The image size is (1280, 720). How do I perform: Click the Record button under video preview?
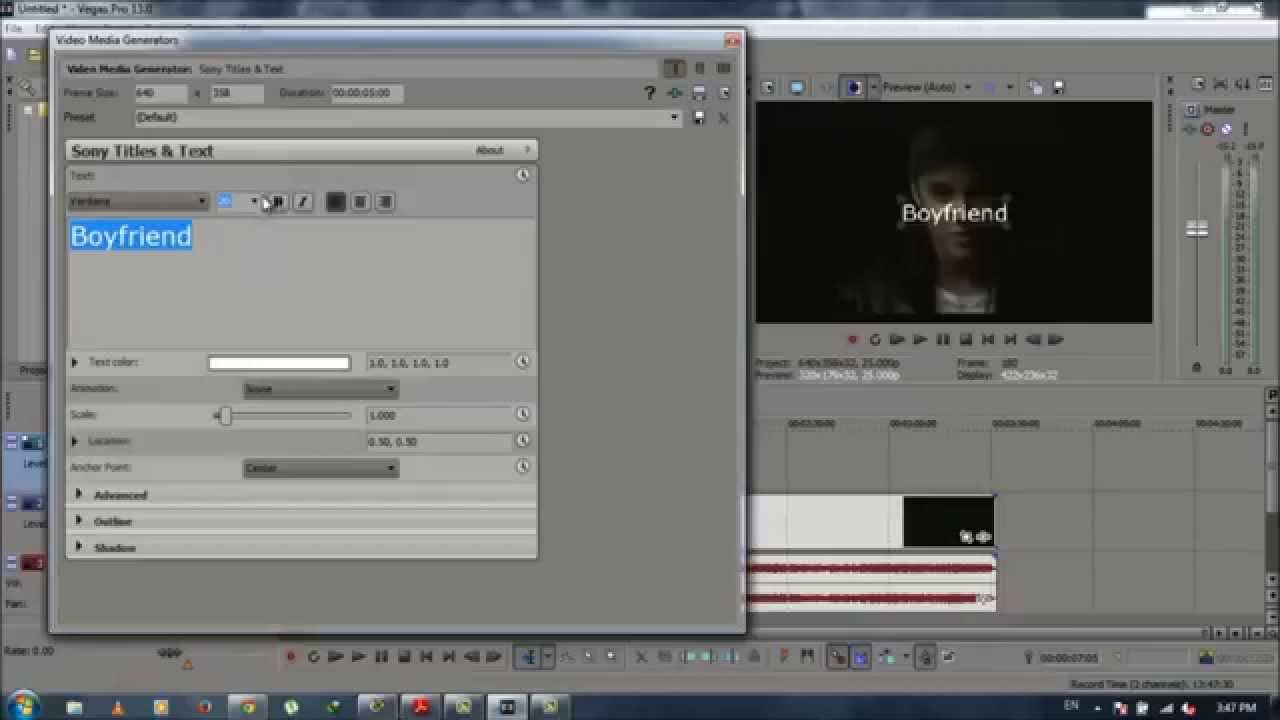click(853, 339)
